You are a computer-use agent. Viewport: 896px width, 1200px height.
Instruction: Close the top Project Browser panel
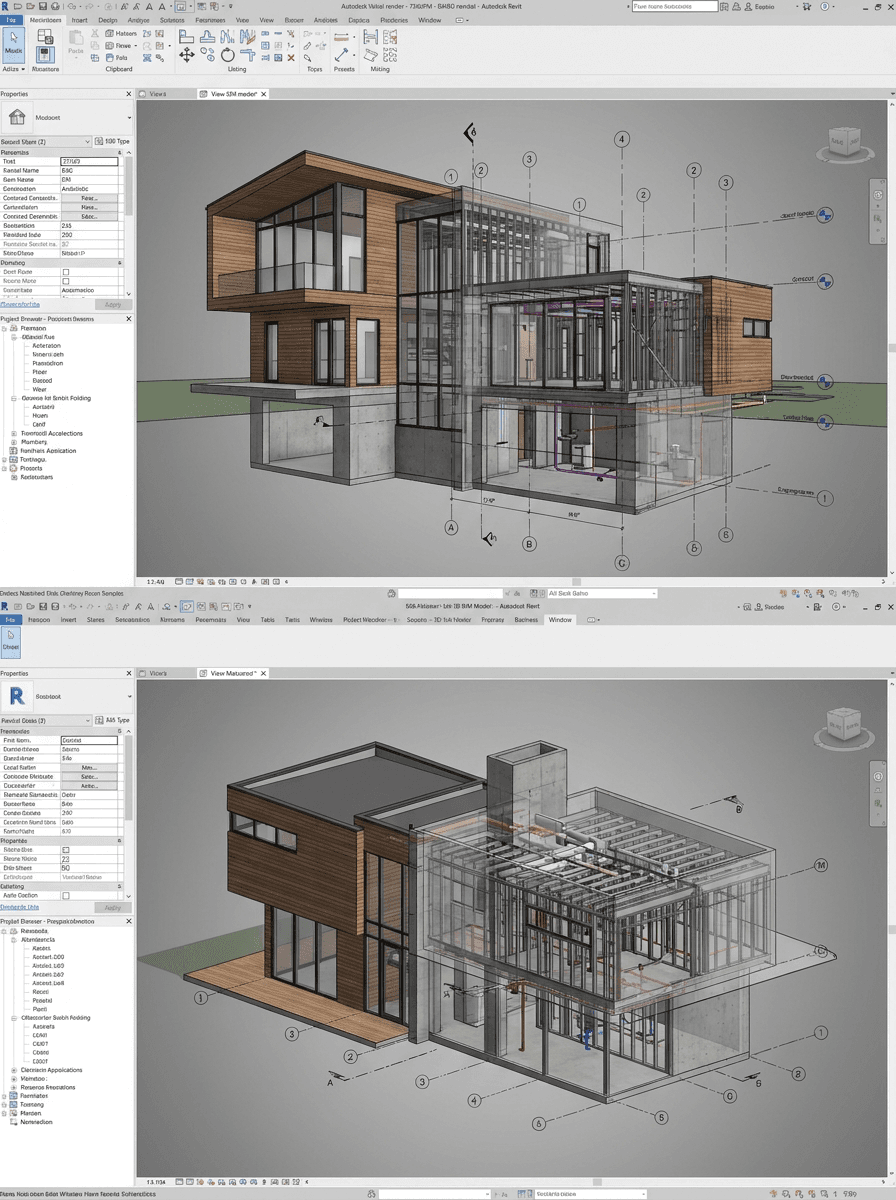pos(128,319)
